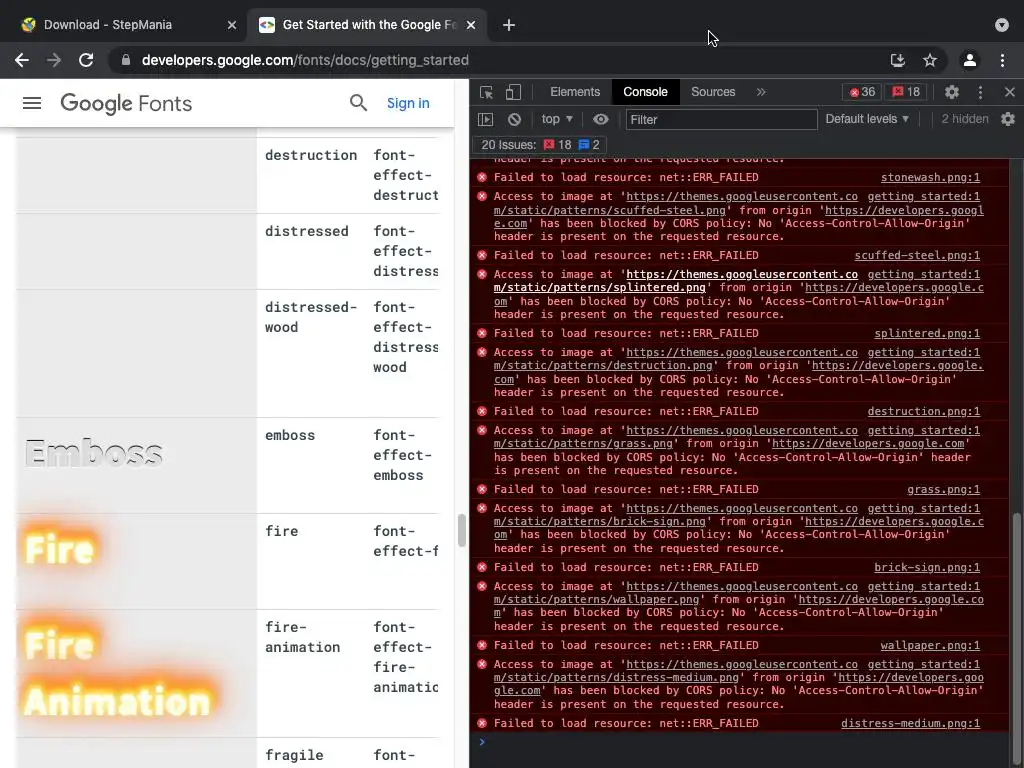Open the stonewash.png:1 source link
This screenshot has width=1024, height=768.
click(x=930, y=178)
